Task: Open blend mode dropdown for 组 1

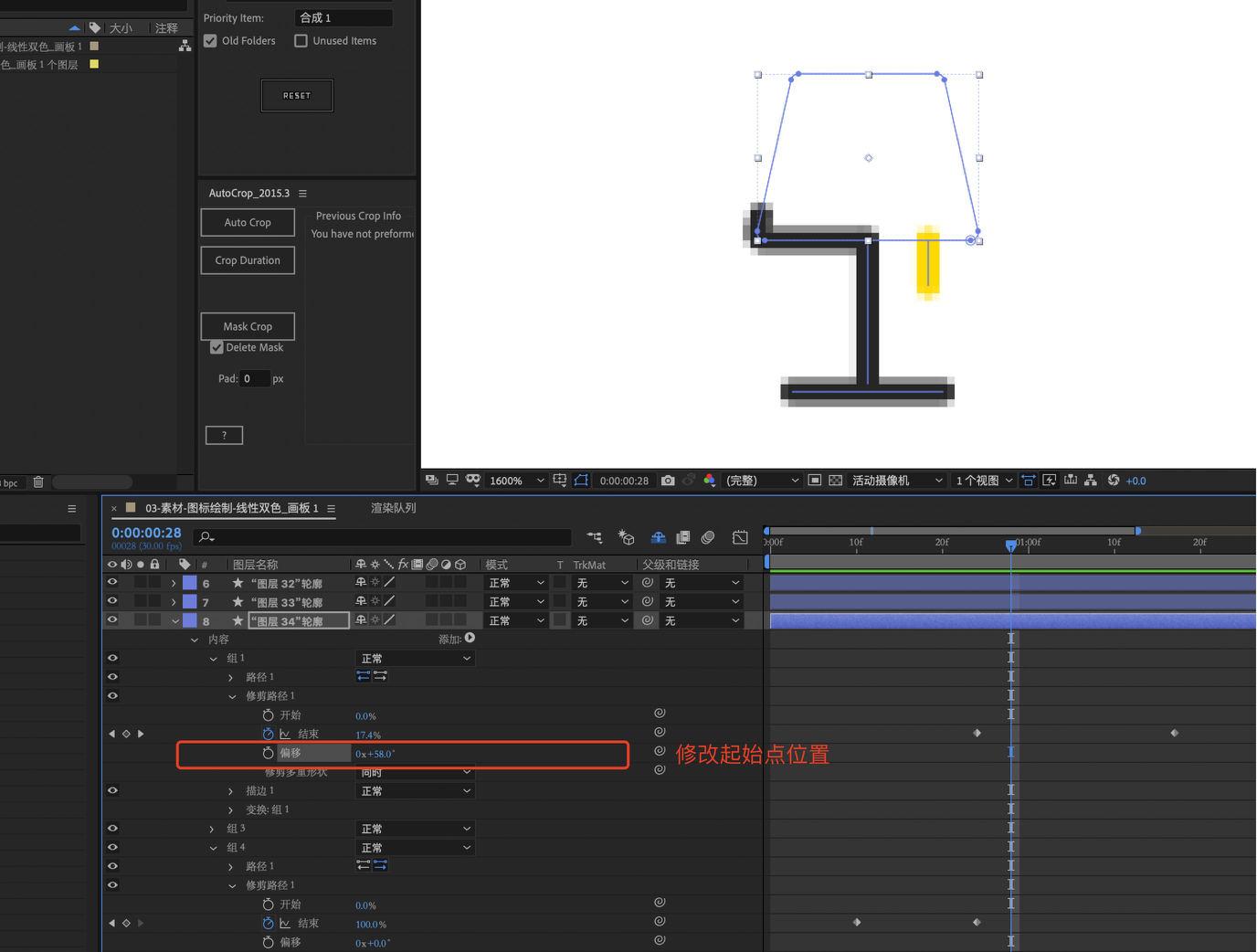Action: coord(415,659)
